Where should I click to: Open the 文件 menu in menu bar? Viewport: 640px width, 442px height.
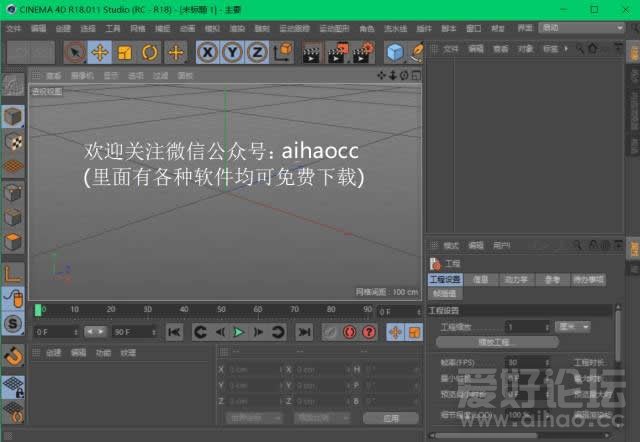[14, 28]
